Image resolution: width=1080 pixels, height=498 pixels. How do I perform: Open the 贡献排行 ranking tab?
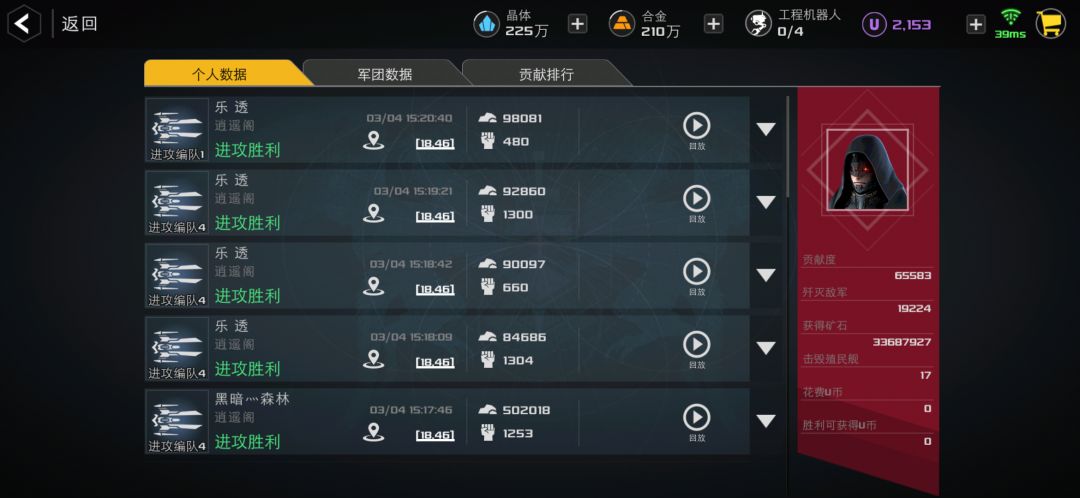tap(546, 74)
